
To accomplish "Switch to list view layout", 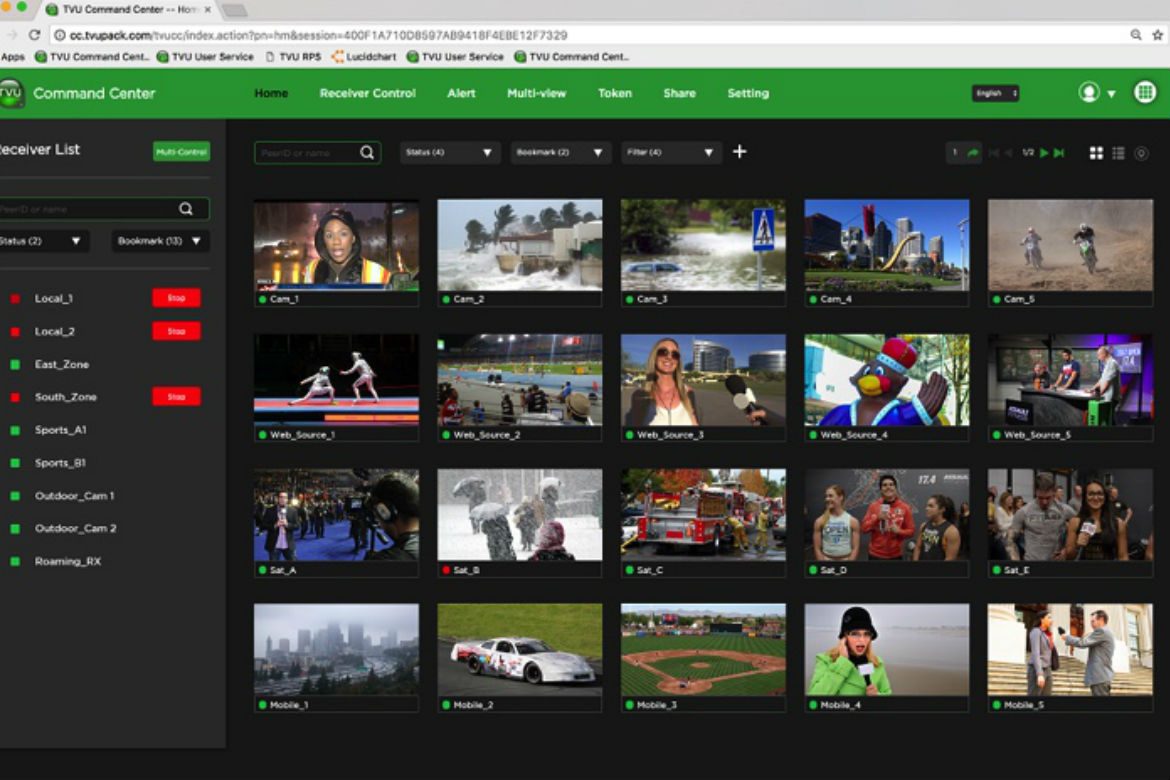I will click(x=1118, y=153).
